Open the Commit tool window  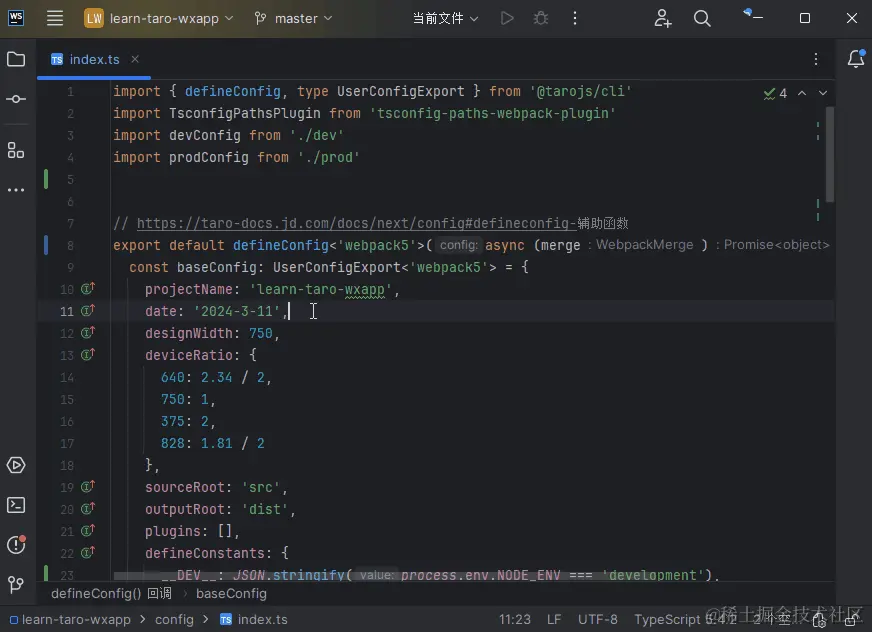16,99
